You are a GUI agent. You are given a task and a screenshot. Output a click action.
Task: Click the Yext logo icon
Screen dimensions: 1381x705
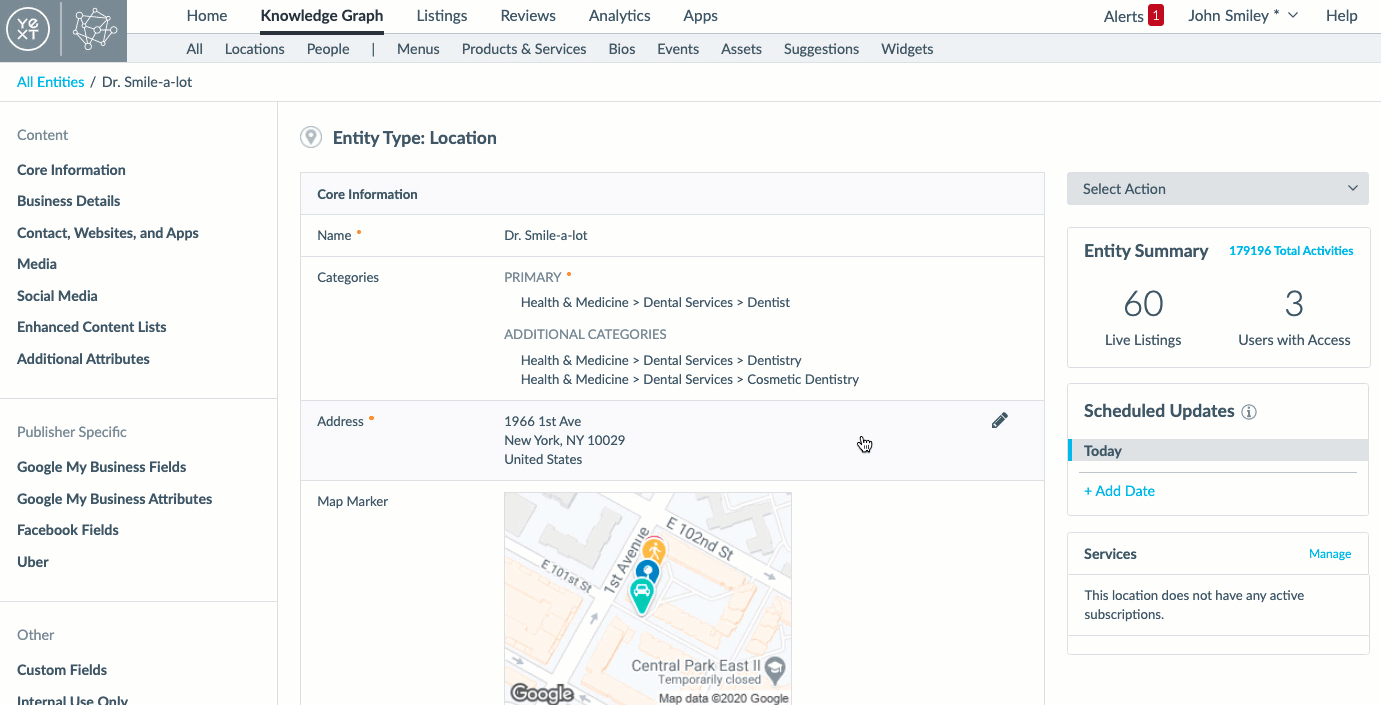[30, 30]
